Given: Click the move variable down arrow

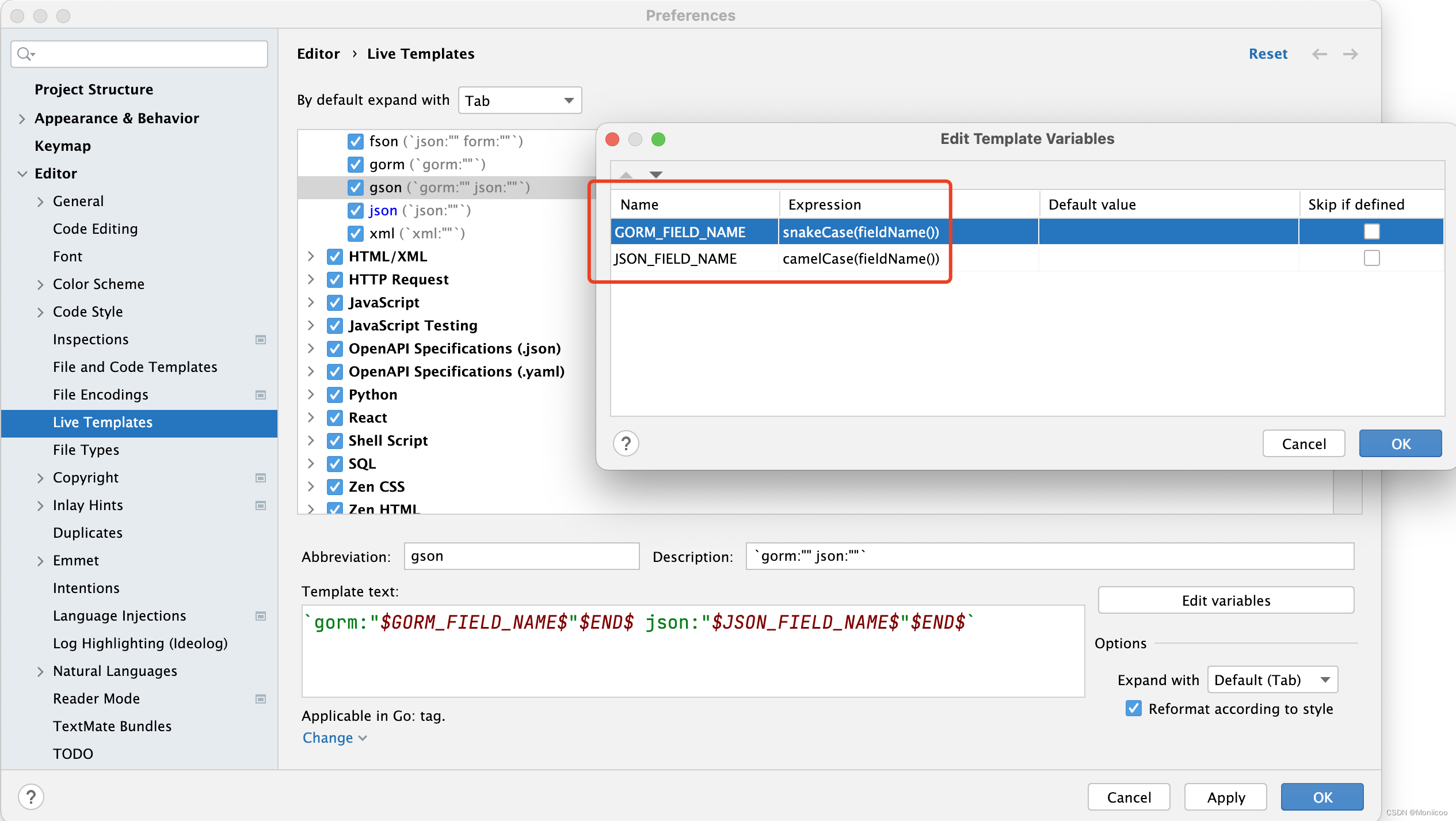Looking at the screenshot, I should 656,174.
